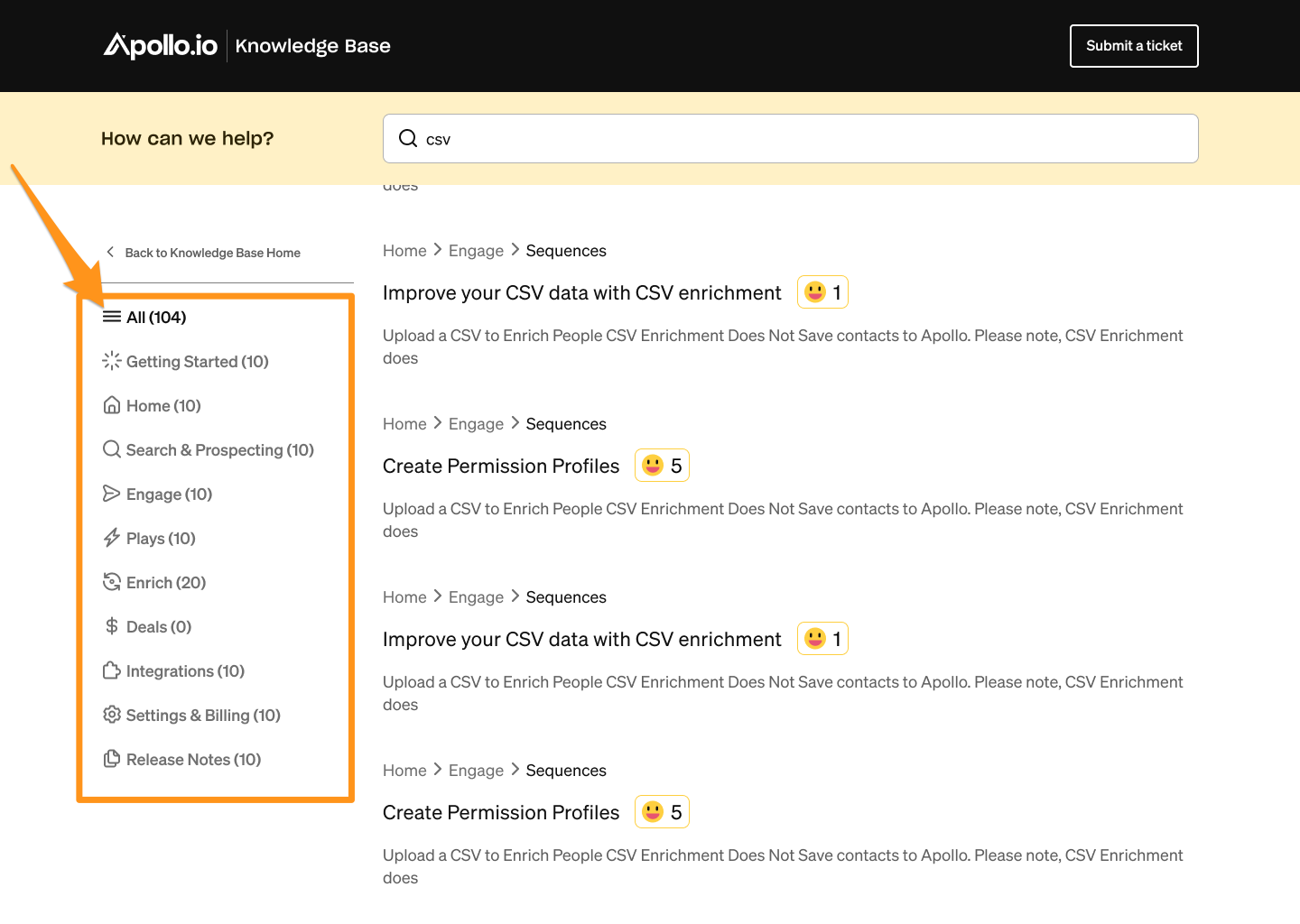Click the Submit a ticket button
This screenshot has width=1300, height=924.
[1134, 46]
